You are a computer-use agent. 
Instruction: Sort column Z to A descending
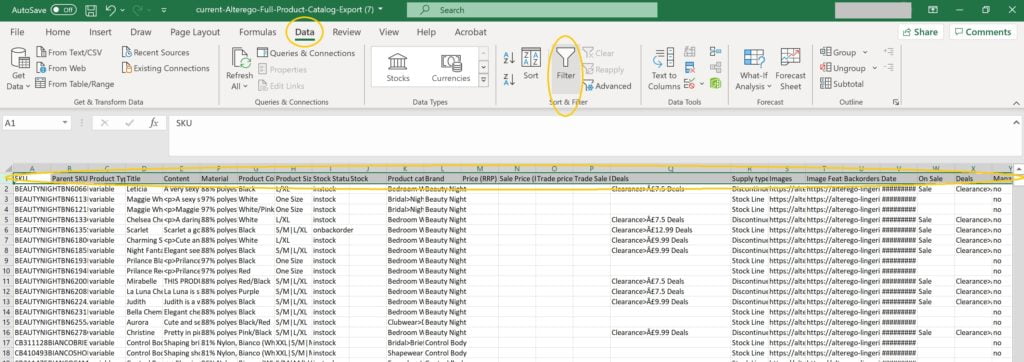pos(509,79)
